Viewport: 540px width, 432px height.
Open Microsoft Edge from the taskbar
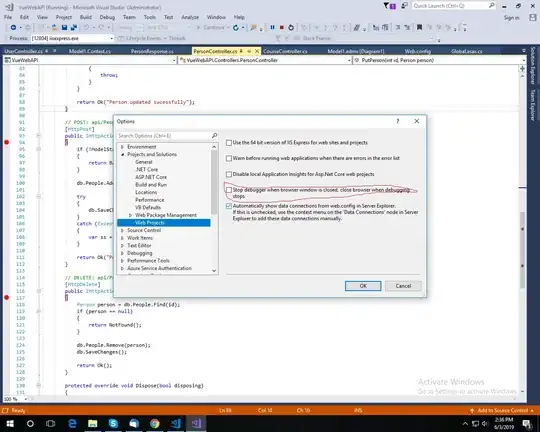(x=72, y=423)
